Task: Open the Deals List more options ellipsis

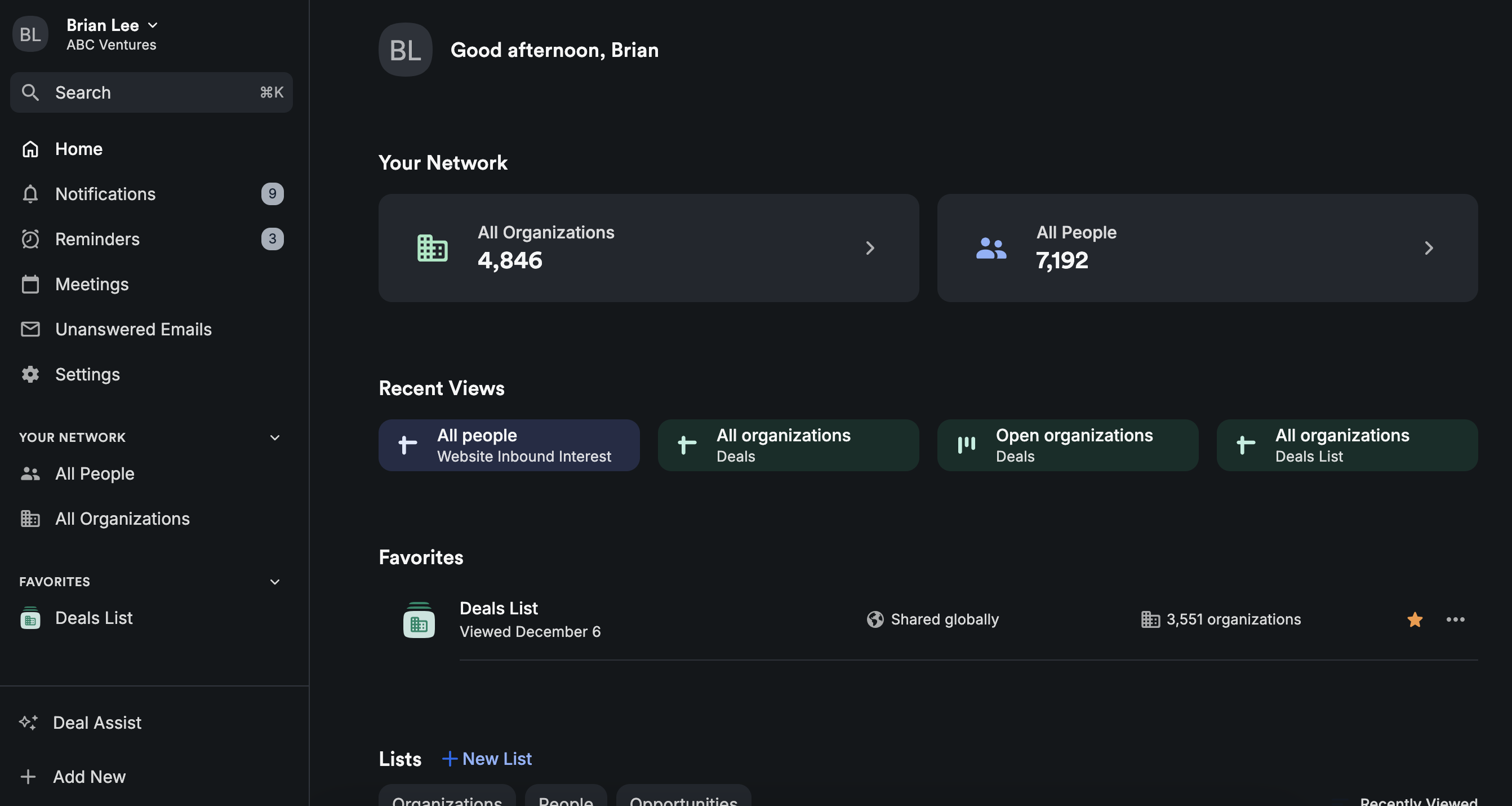Action: click(1456, 620)
